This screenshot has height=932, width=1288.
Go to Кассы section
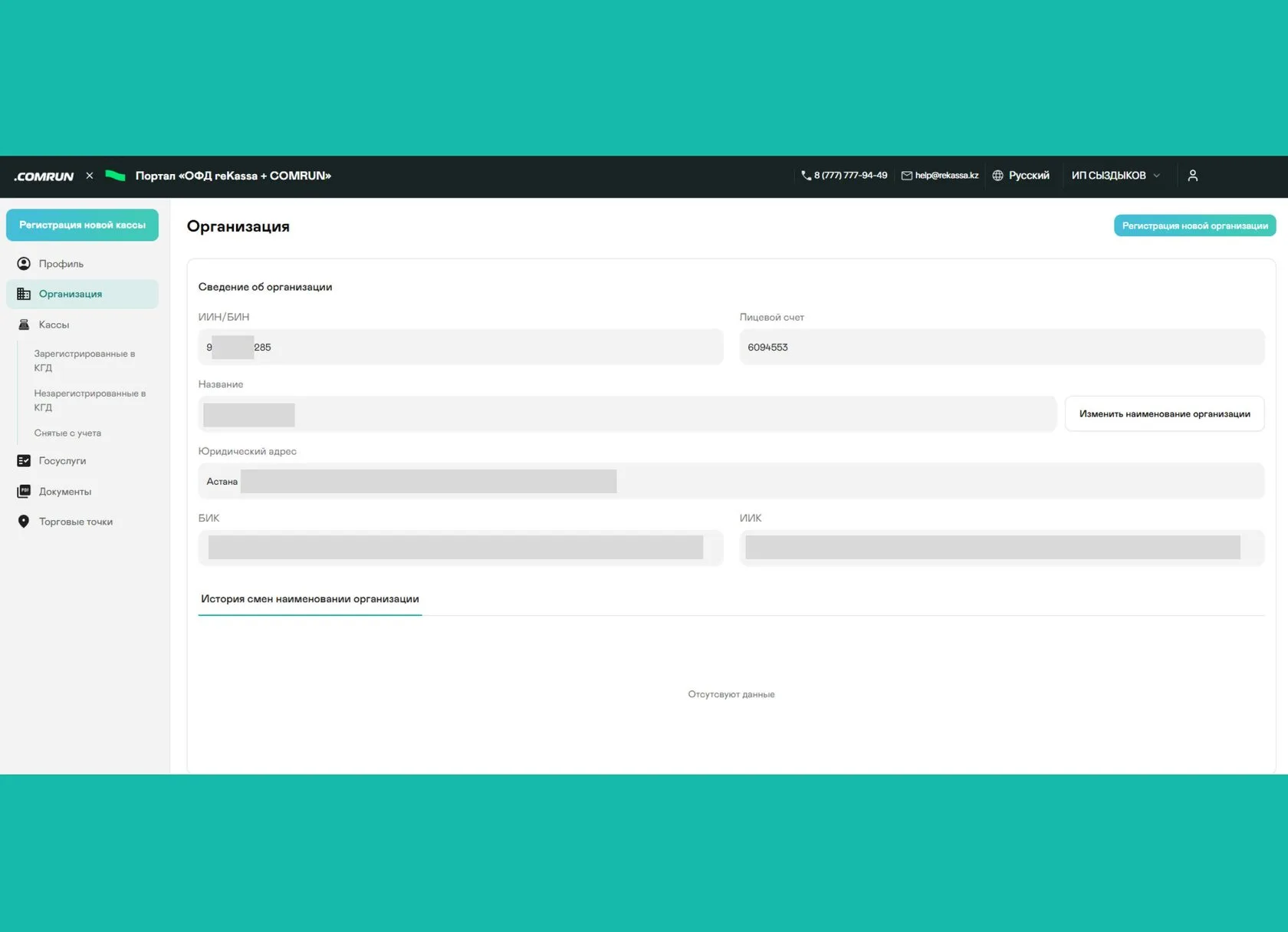[82, 324]
